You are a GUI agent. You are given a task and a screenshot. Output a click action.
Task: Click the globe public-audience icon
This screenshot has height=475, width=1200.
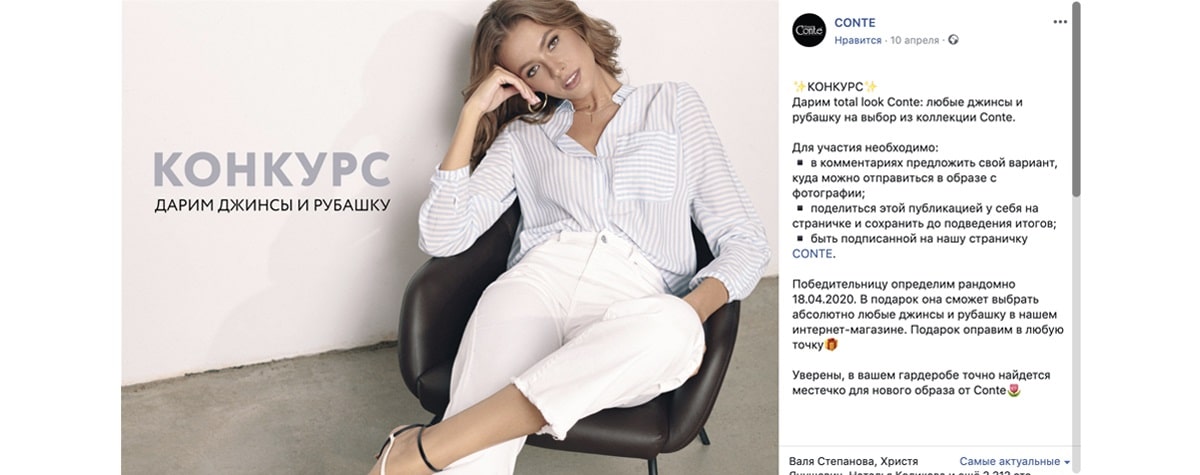click(x=953, y=40)
